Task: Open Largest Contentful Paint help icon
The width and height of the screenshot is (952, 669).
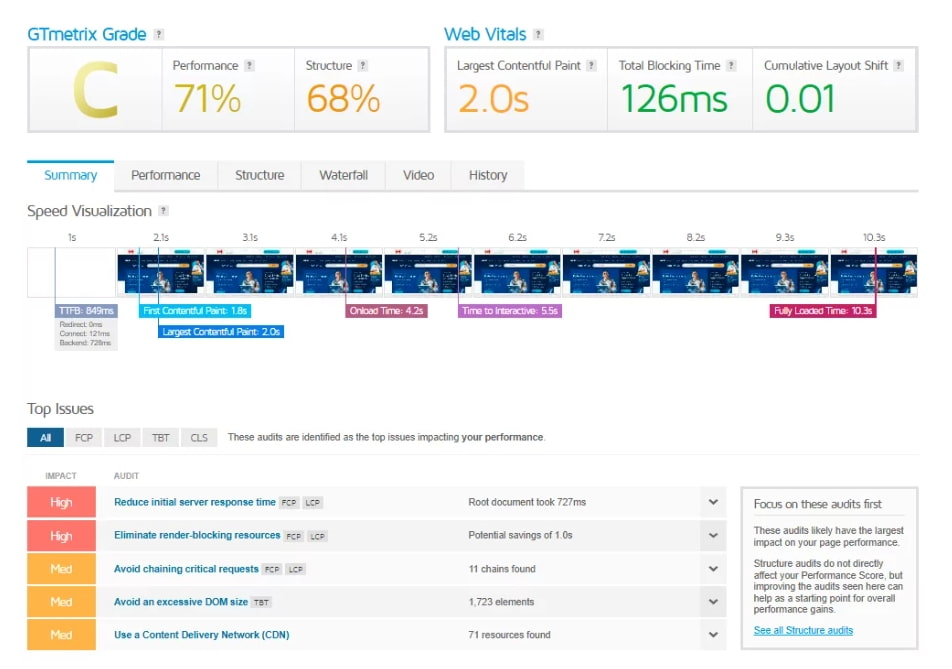Action: click(592, 66)
